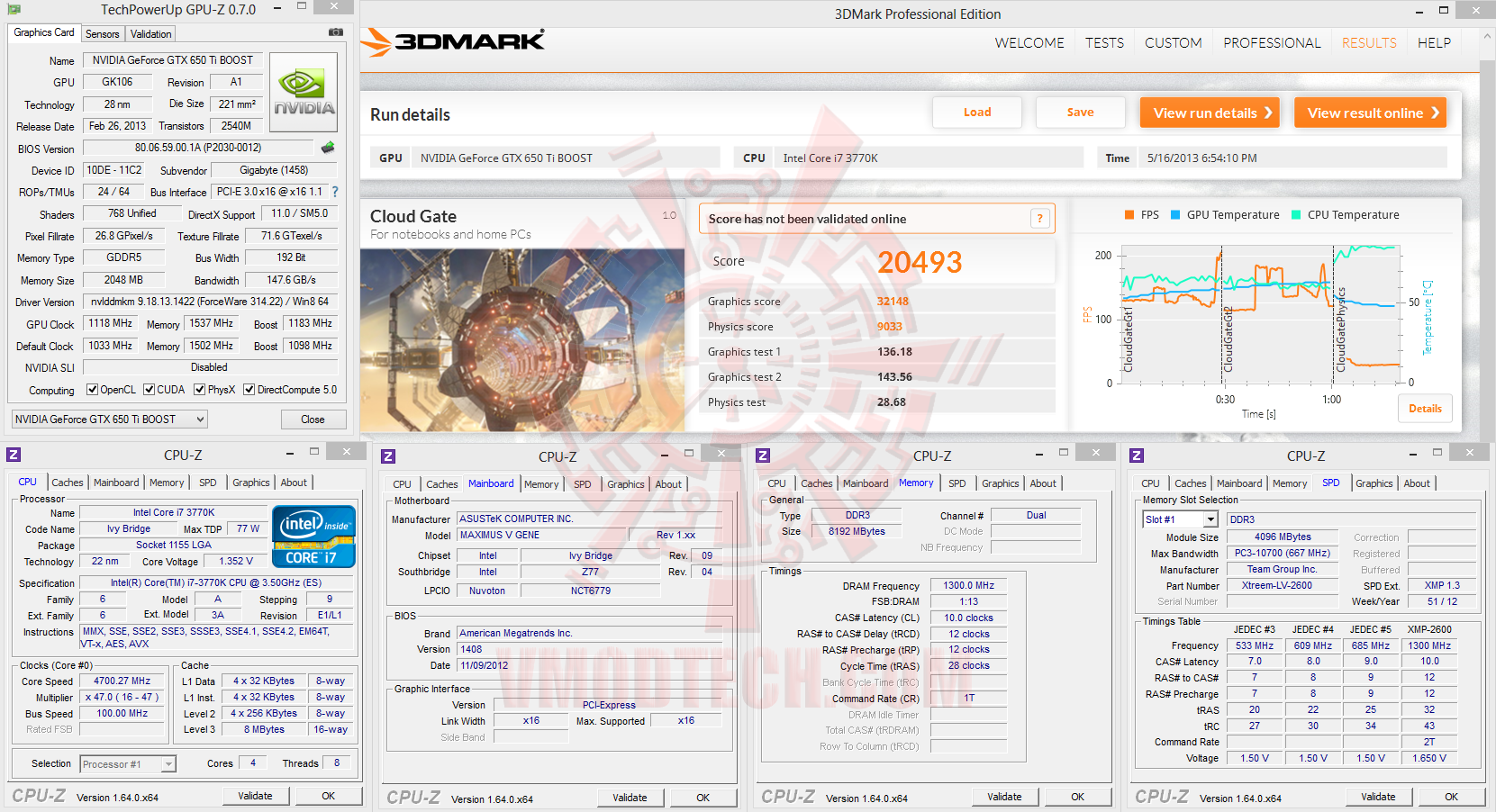Click the Cloud Gate benchmark thumbnail

point(522,340)
